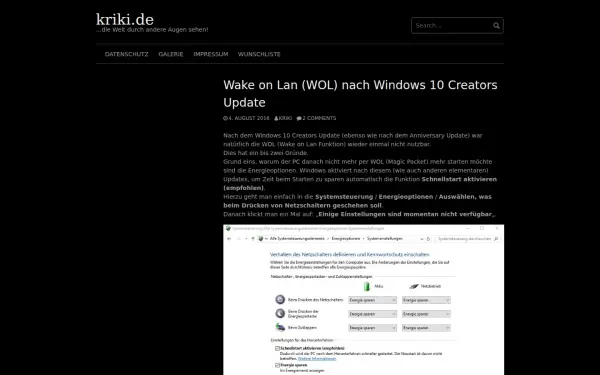Click the 4. AUGUST 2016 date link
Screen dimensions: 600x375
pyautogui.click(x=246, y=118)
